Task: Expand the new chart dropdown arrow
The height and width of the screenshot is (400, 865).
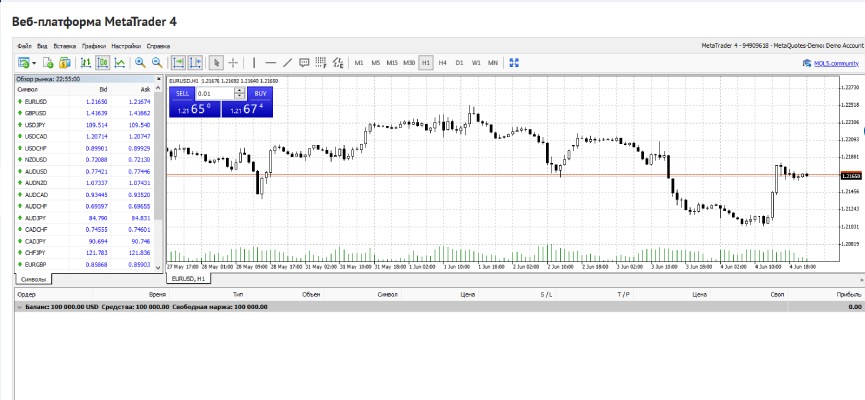Action: [34, 63]
